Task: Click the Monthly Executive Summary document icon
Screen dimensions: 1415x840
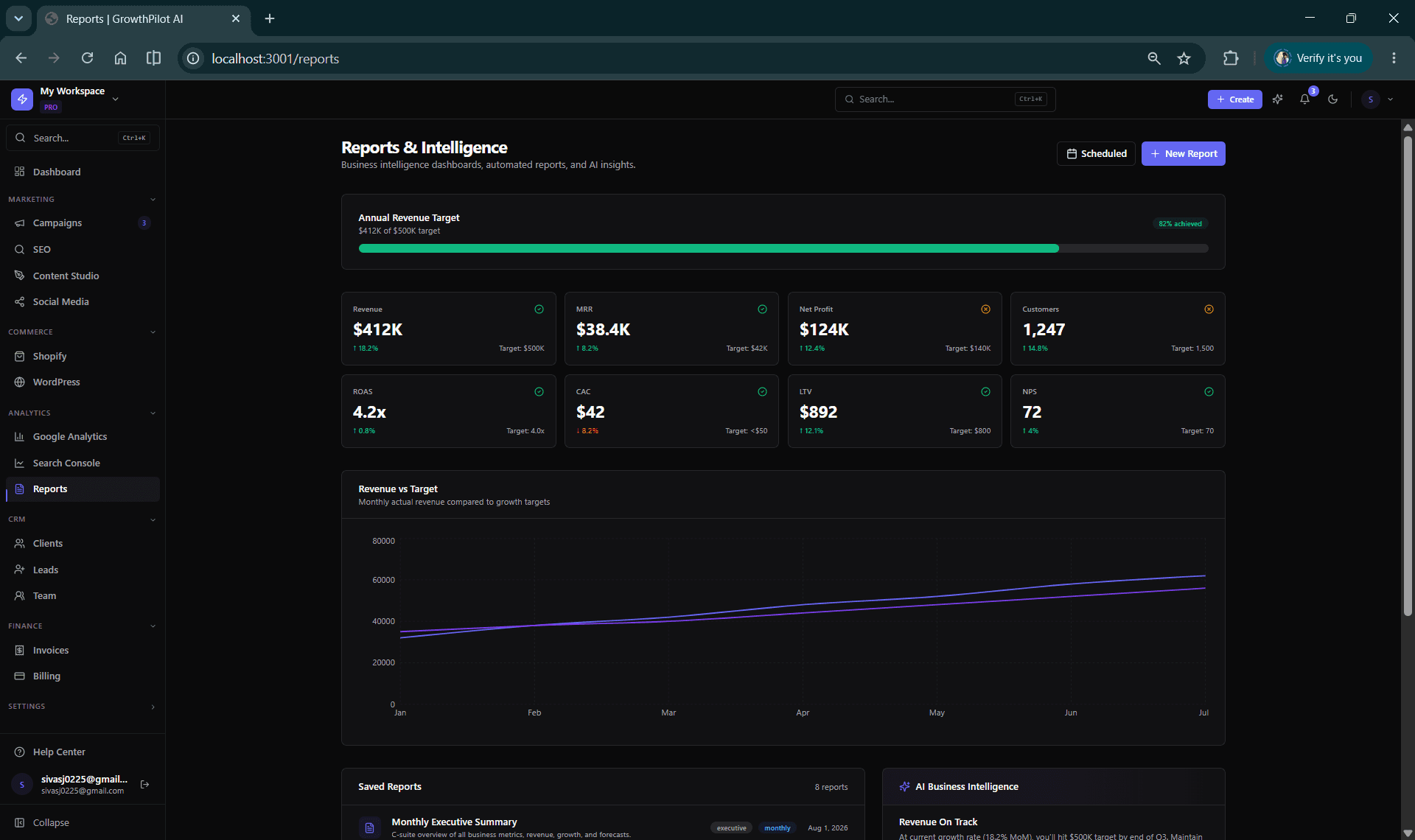Action: click(x=370, y=827)
